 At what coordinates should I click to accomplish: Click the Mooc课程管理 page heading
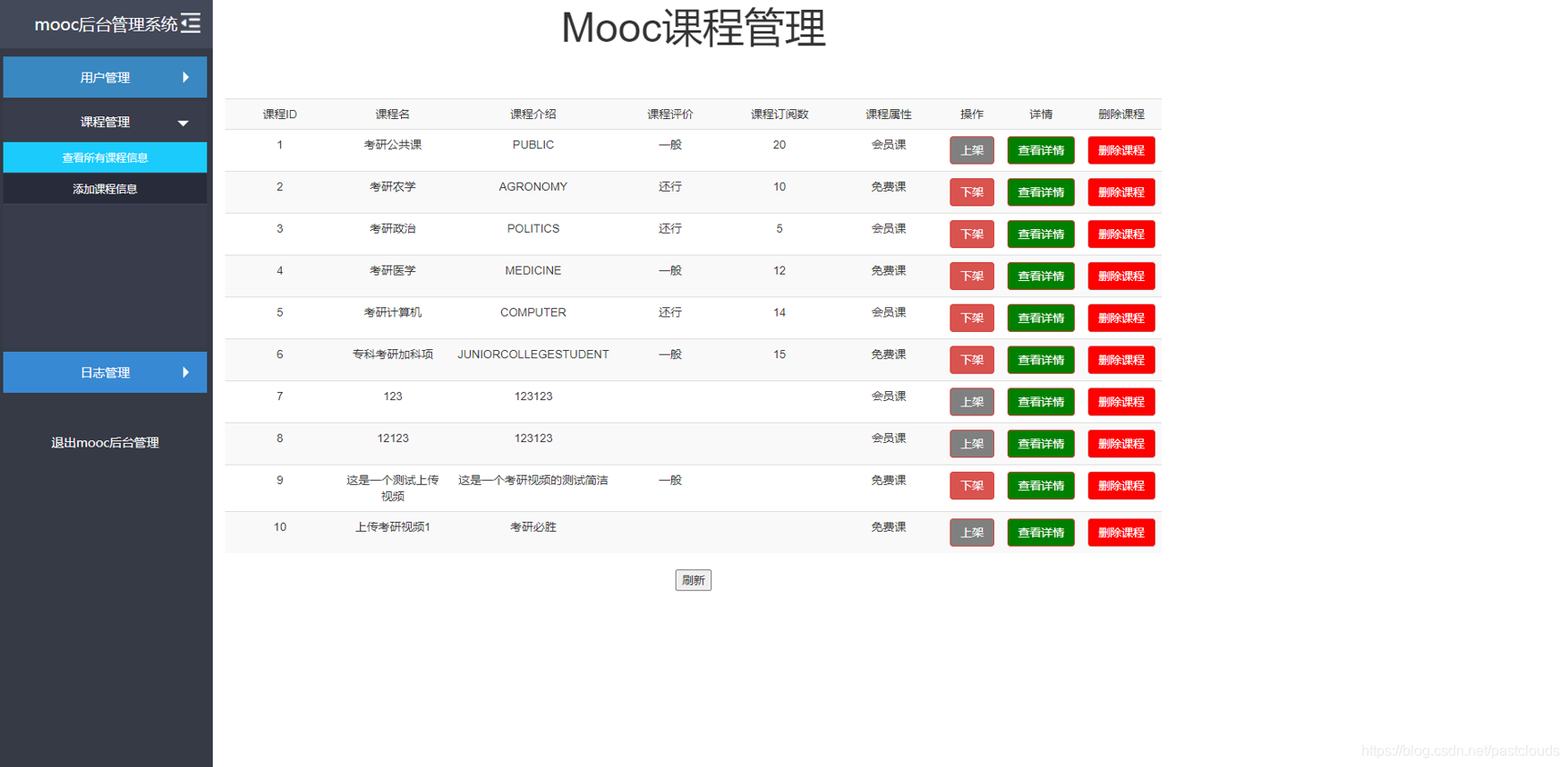tap(694, 28)
